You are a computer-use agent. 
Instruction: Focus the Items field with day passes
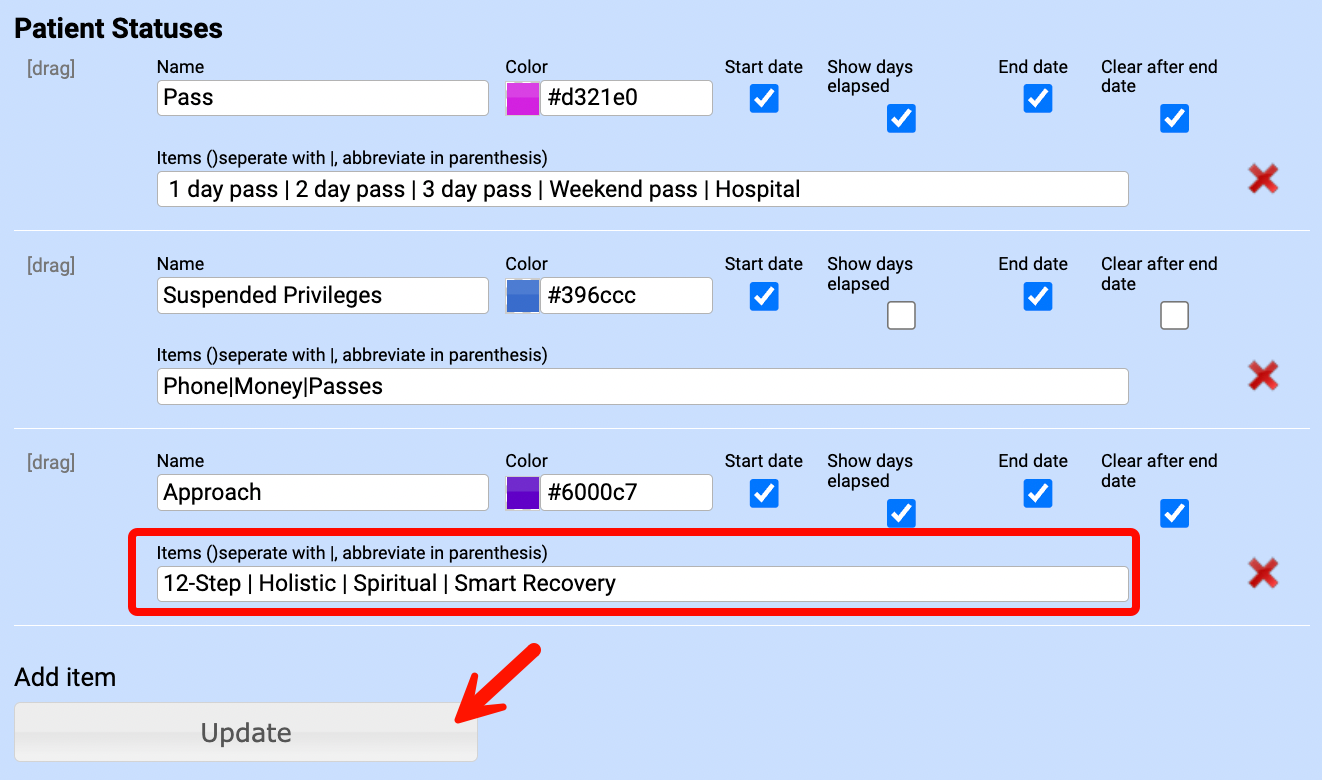point(642,190)
